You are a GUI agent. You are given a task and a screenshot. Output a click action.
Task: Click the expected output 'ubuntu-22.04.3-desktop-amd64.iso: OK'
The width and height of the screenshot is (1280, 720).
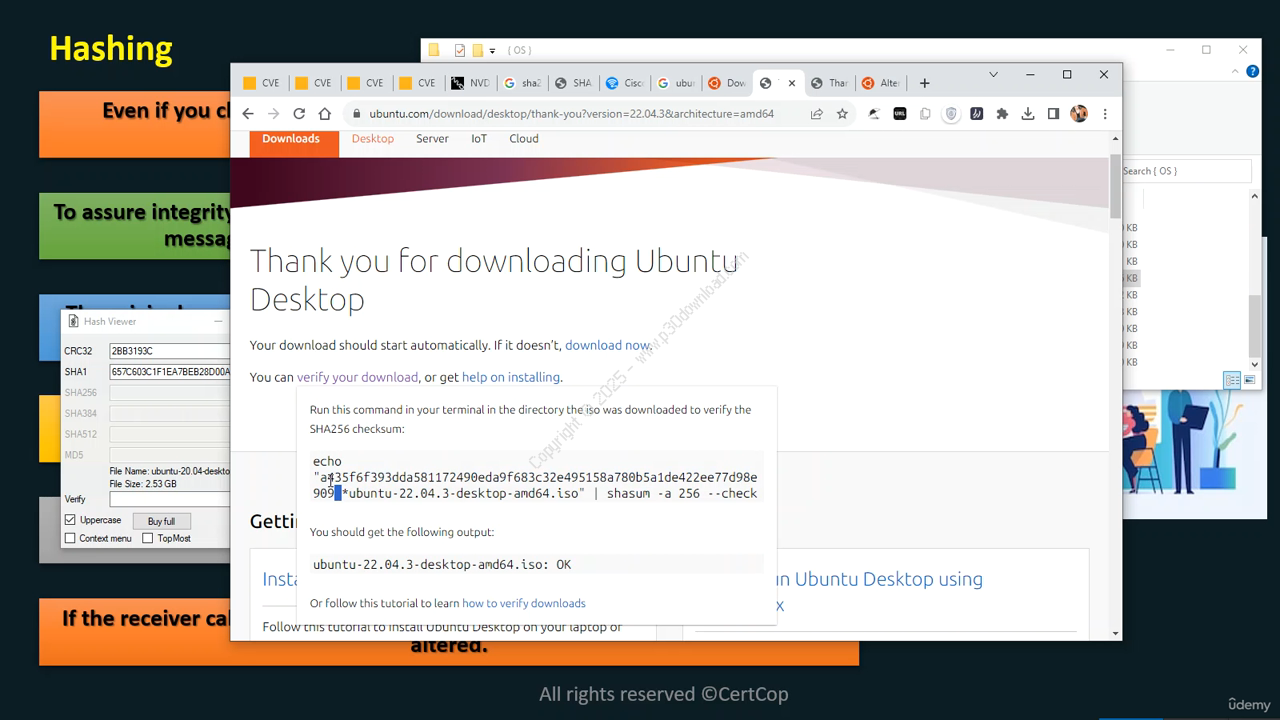pos(442,565)
